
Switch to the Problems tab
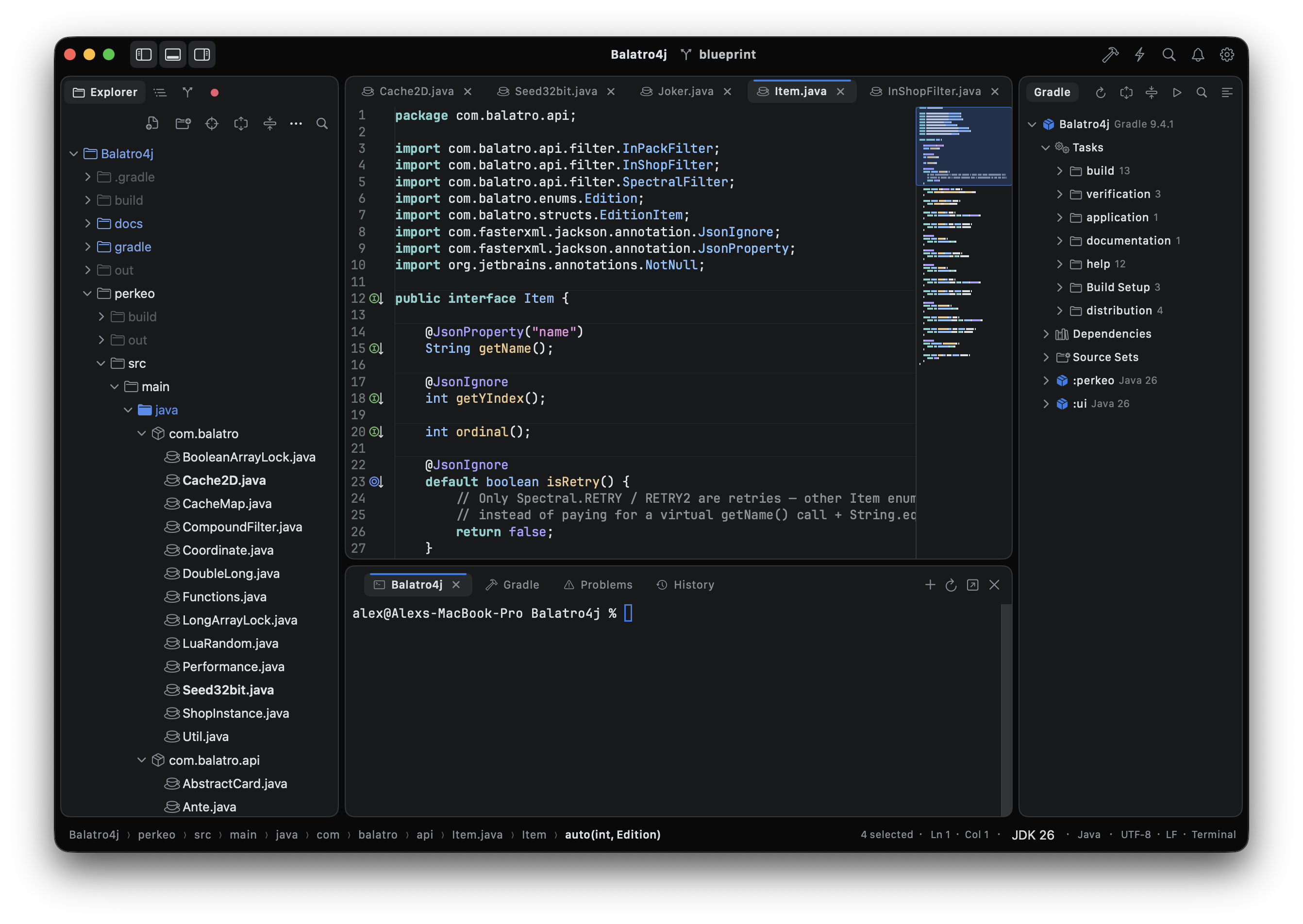598,585
